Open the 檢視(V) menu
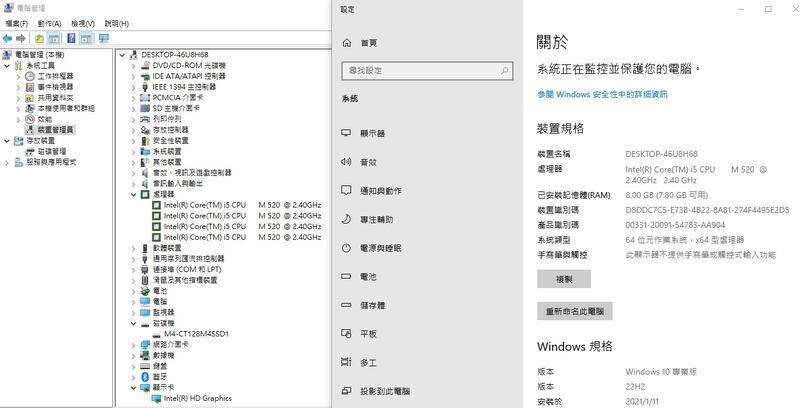Screen dimensions: 800x408 83,23
